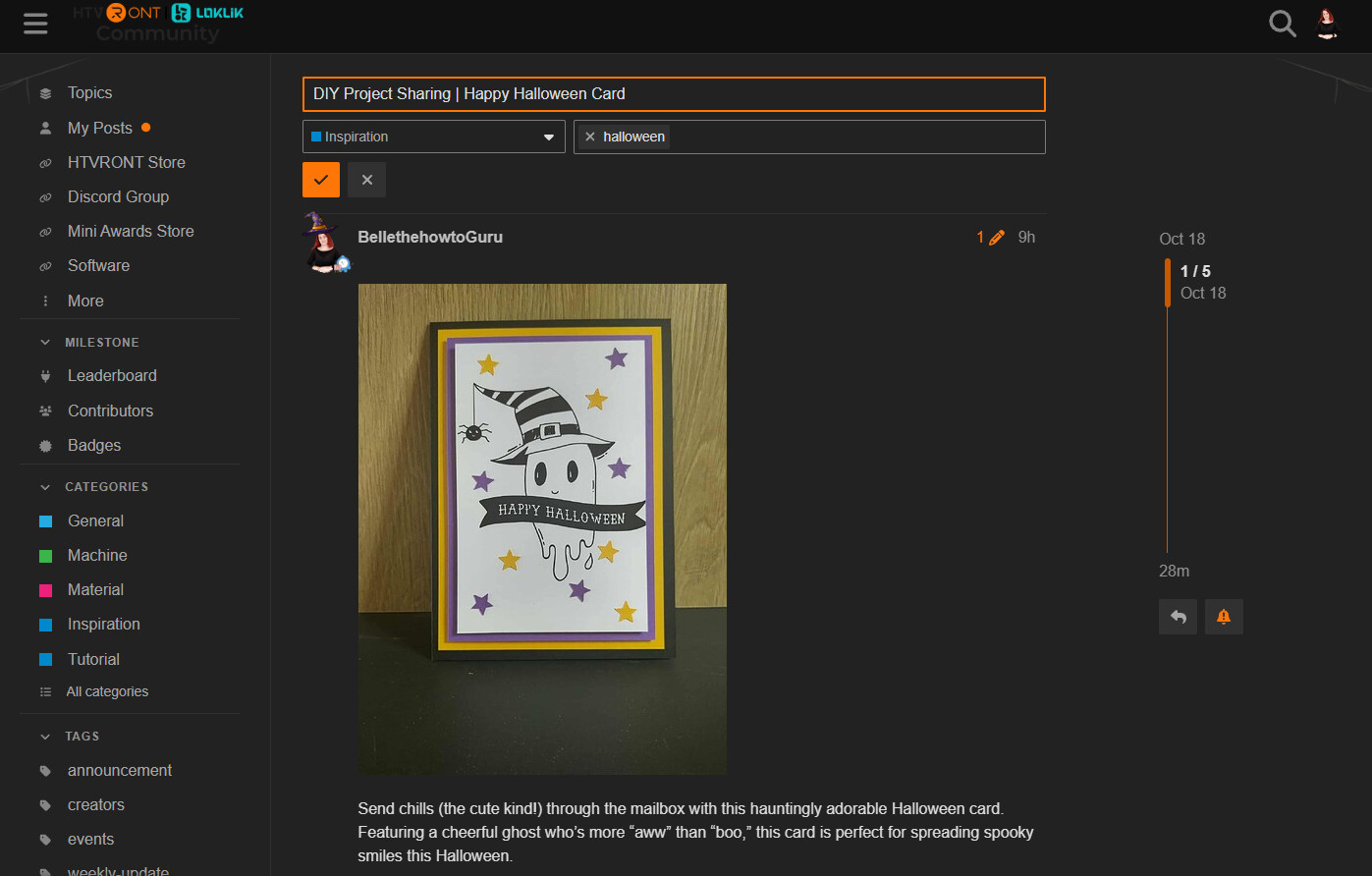Remove the halloween tag
Viewport: 1372px width, 876px height.
590,137
